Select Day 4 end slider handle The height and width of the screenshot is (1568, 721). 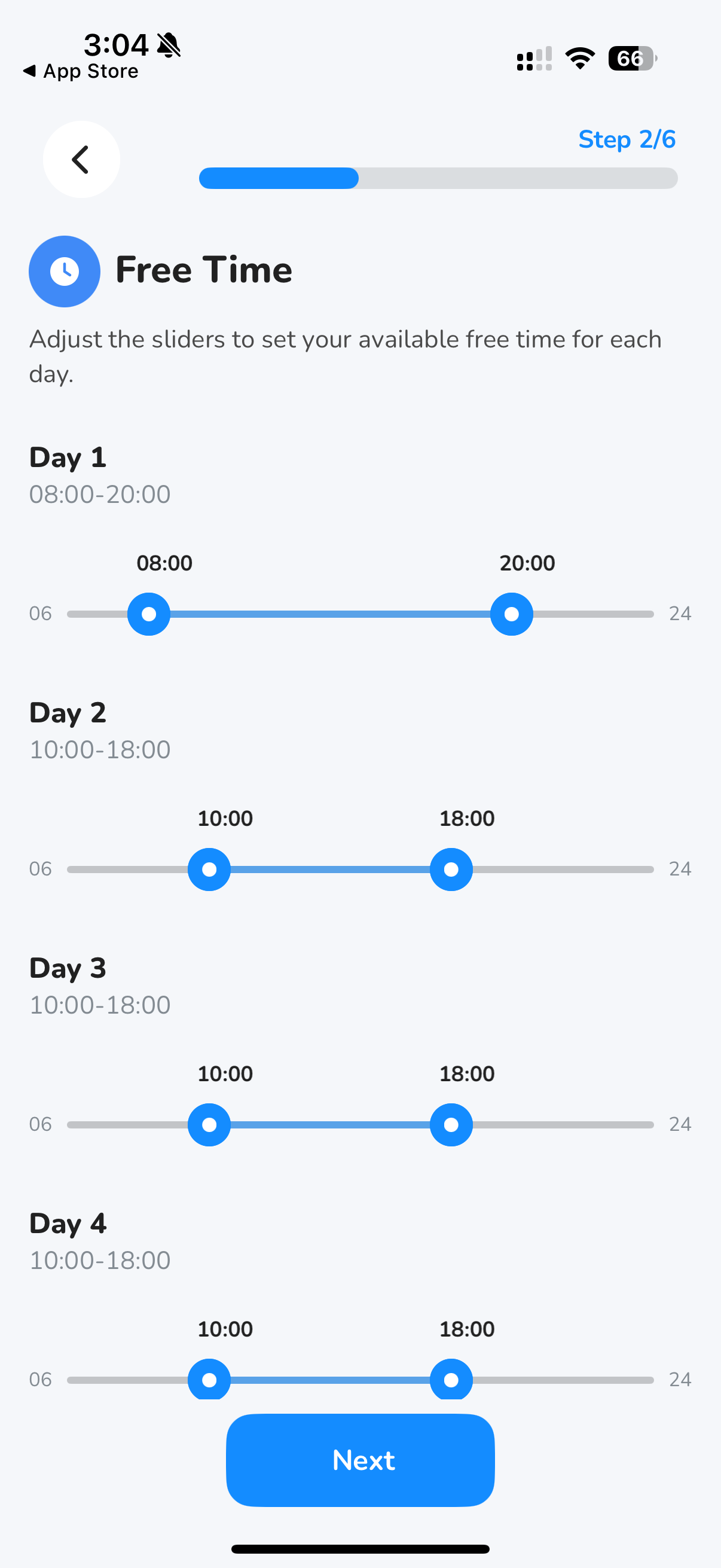pos(451,1379)
